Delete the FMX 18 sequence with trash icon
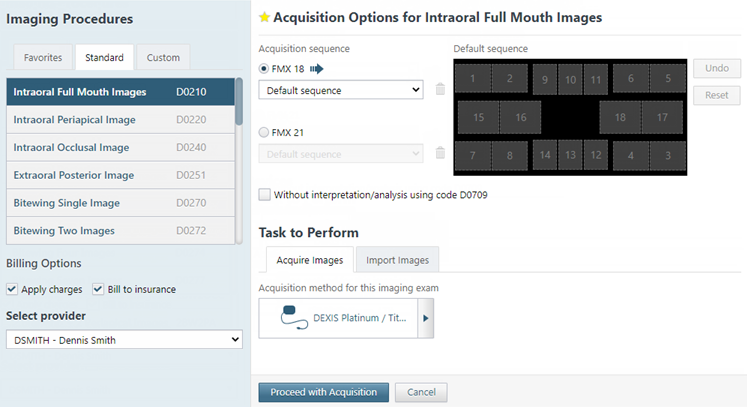747x407 pixels. 440,90
